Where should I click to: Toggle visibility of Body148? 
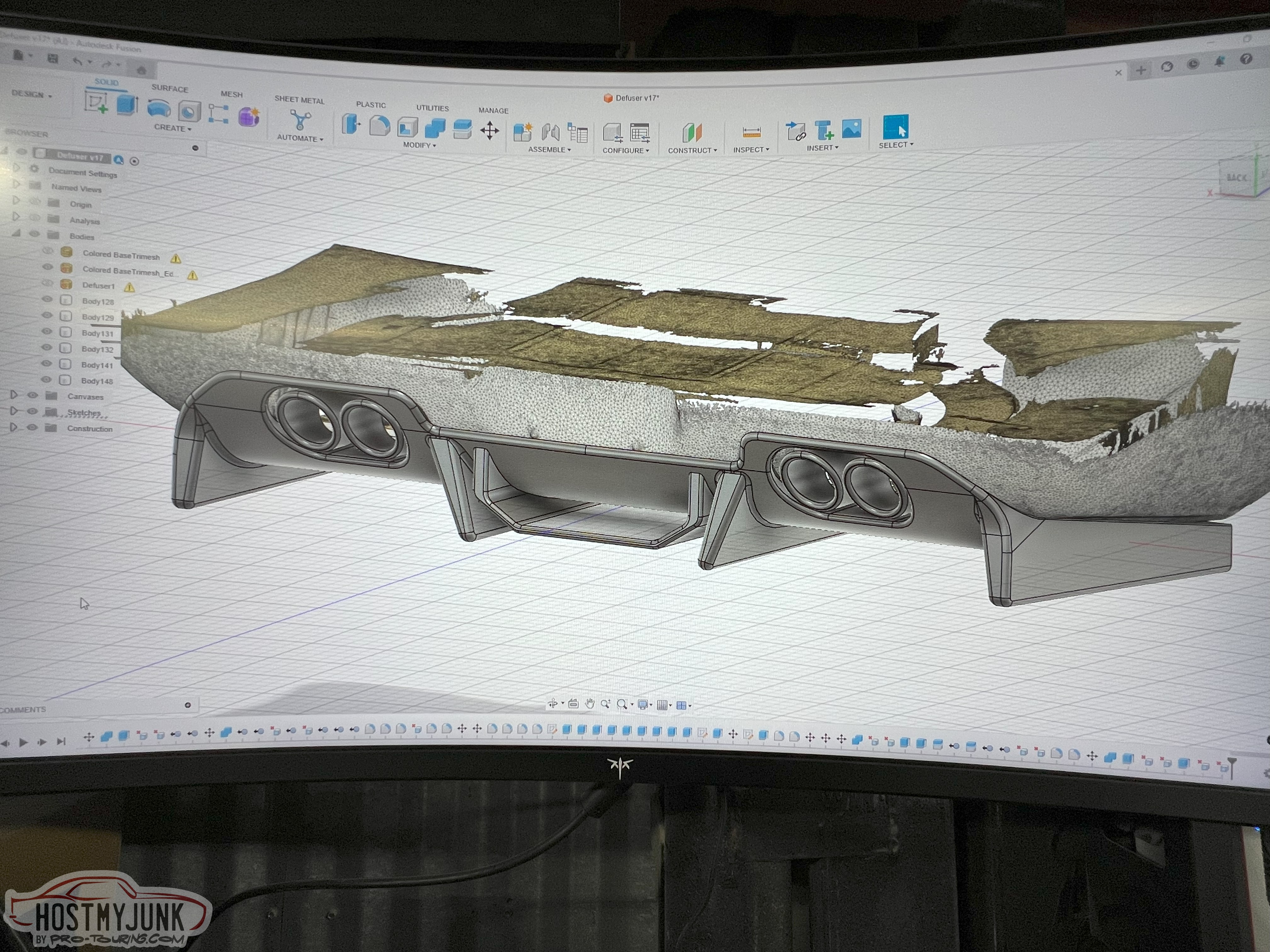(x=47, y=379)
